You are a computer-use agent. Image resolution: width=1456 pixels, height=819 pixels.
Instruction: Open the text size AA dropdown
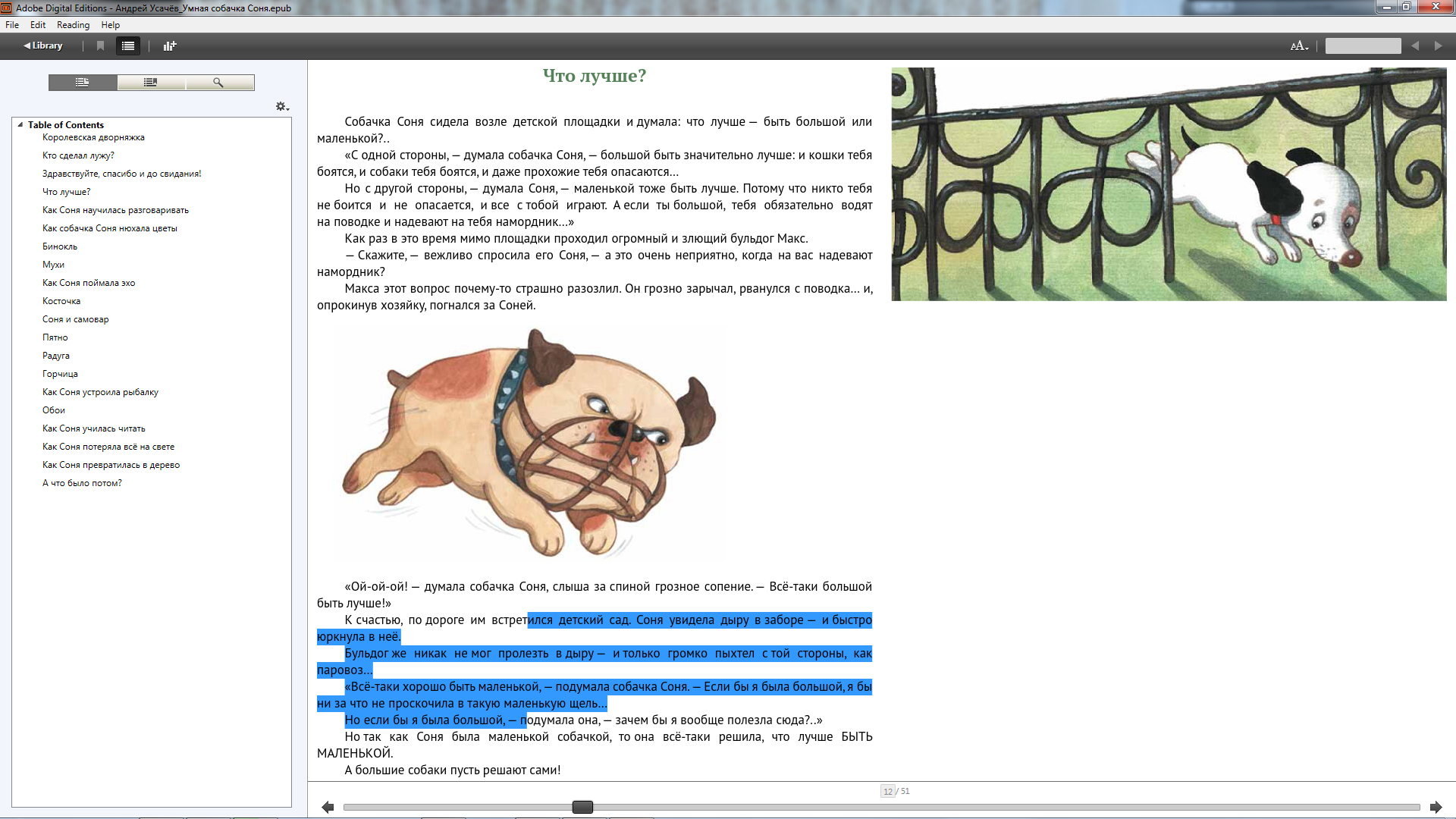pos(1300,45)
